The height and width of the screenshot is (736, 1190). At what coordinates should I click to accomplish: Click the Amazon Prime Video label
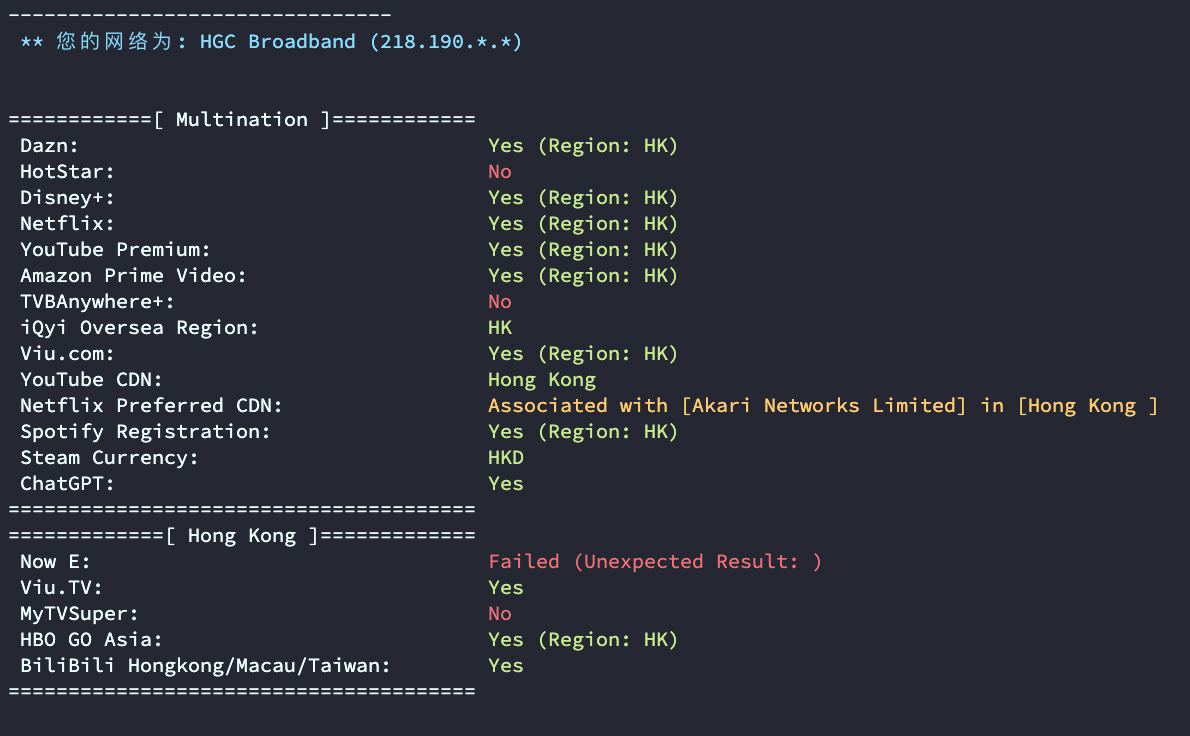tap(133, 275)
